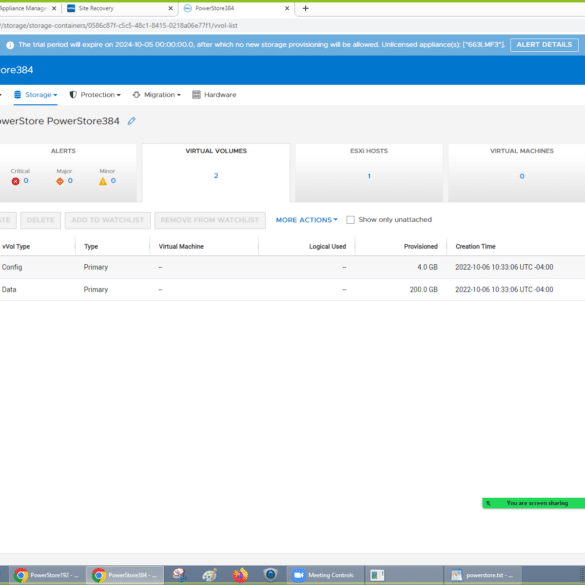Screen dimensions: 585x585
Task: Open the MORE ACTIONS dropdown
Action: tap(307, 220)
